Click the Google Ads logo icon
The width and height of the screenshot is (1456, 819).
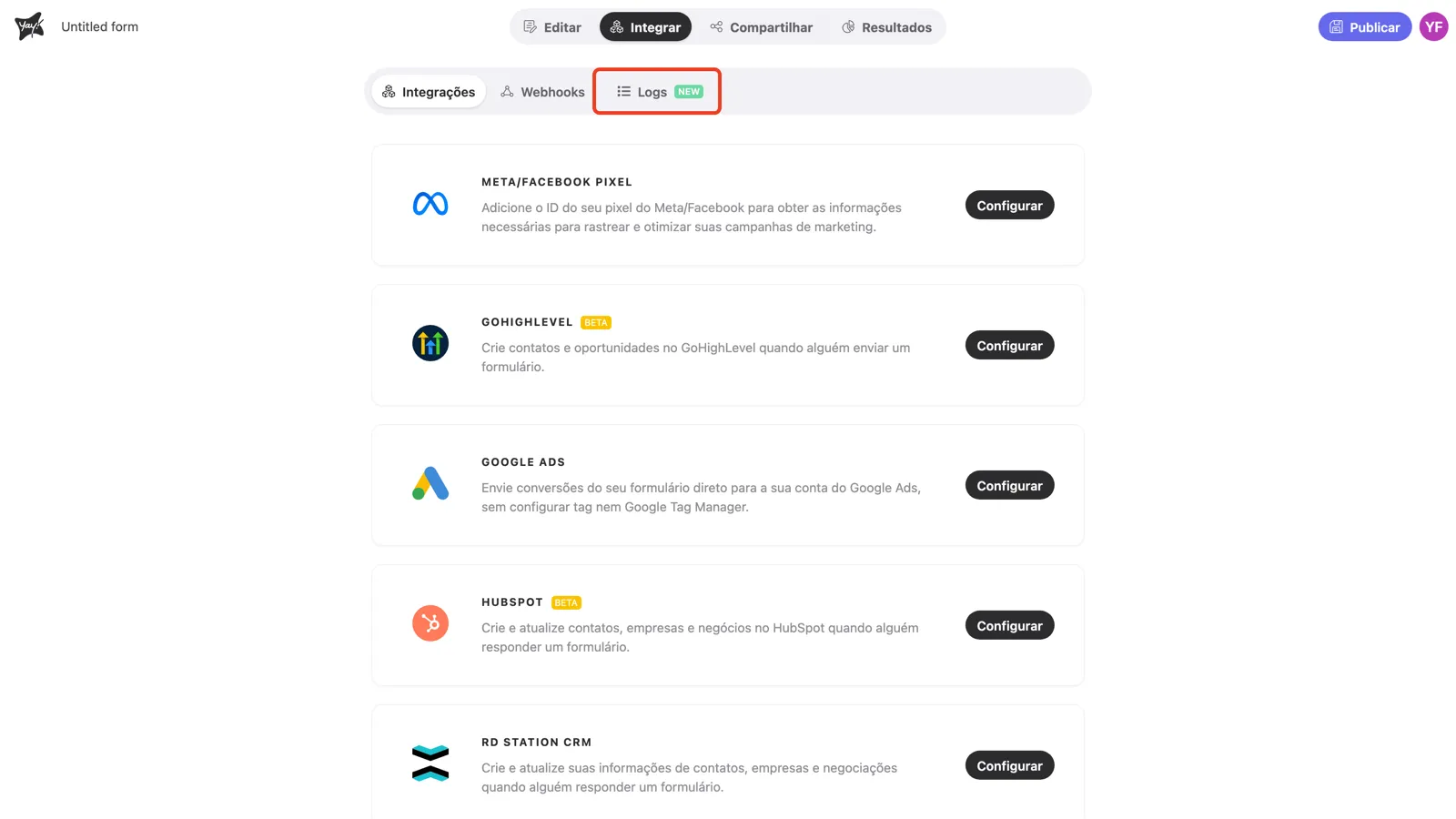[x=430, y=483]
